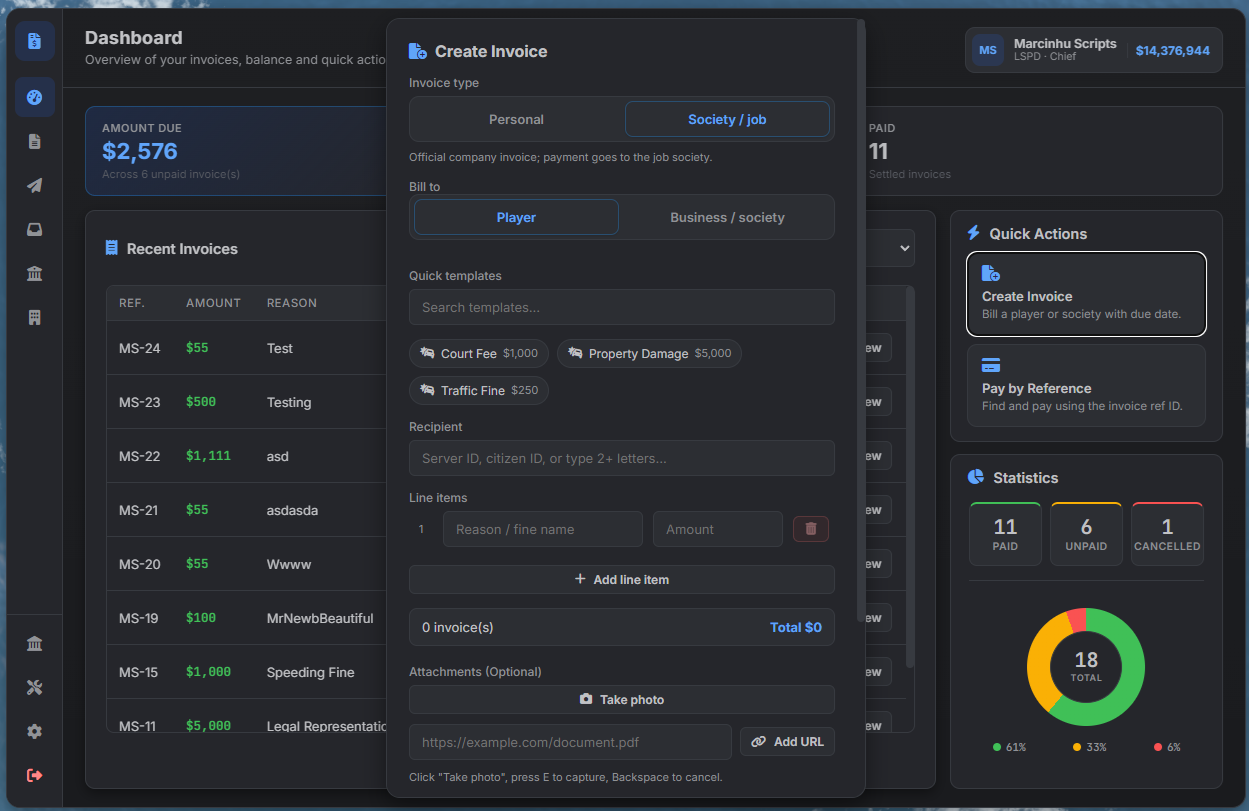This screenshot has height=811, width=1249.
Task: Click reason 'Wwww' in MS-20 row
Action: tap(289, 564)
